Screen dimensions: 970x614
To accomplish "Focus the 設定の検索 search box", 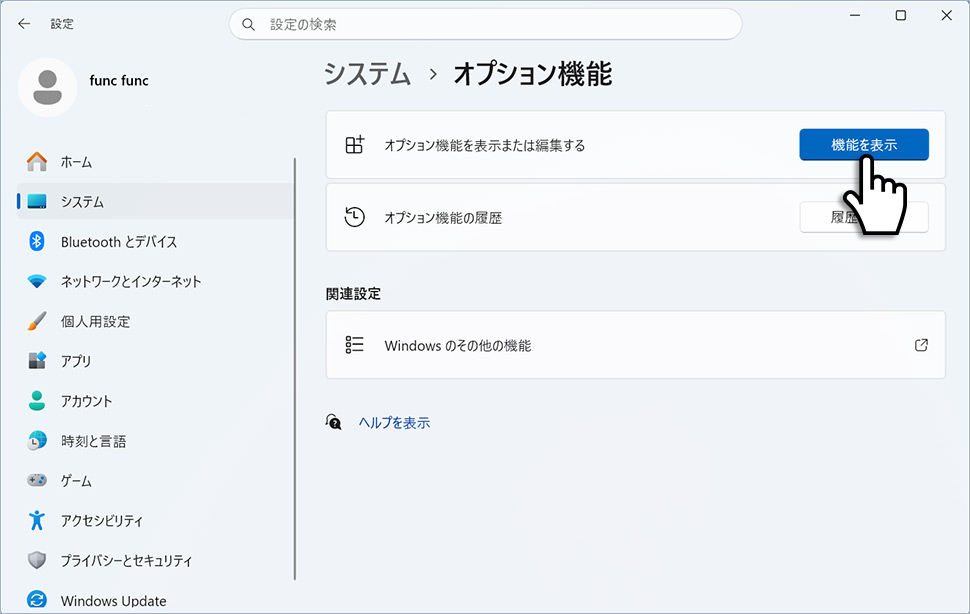I will 486,24.
